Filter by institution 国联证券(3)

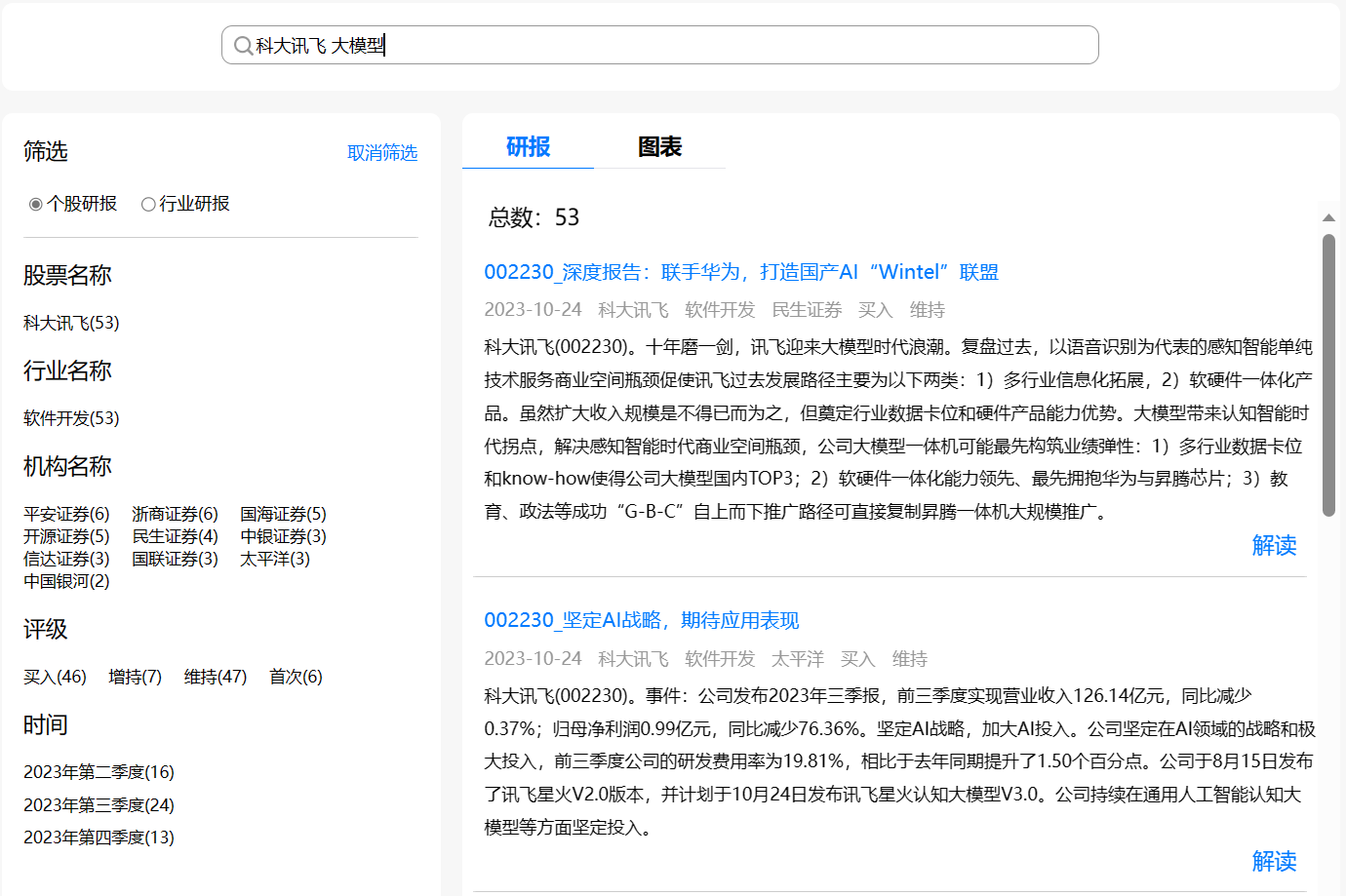click(175, 559)
